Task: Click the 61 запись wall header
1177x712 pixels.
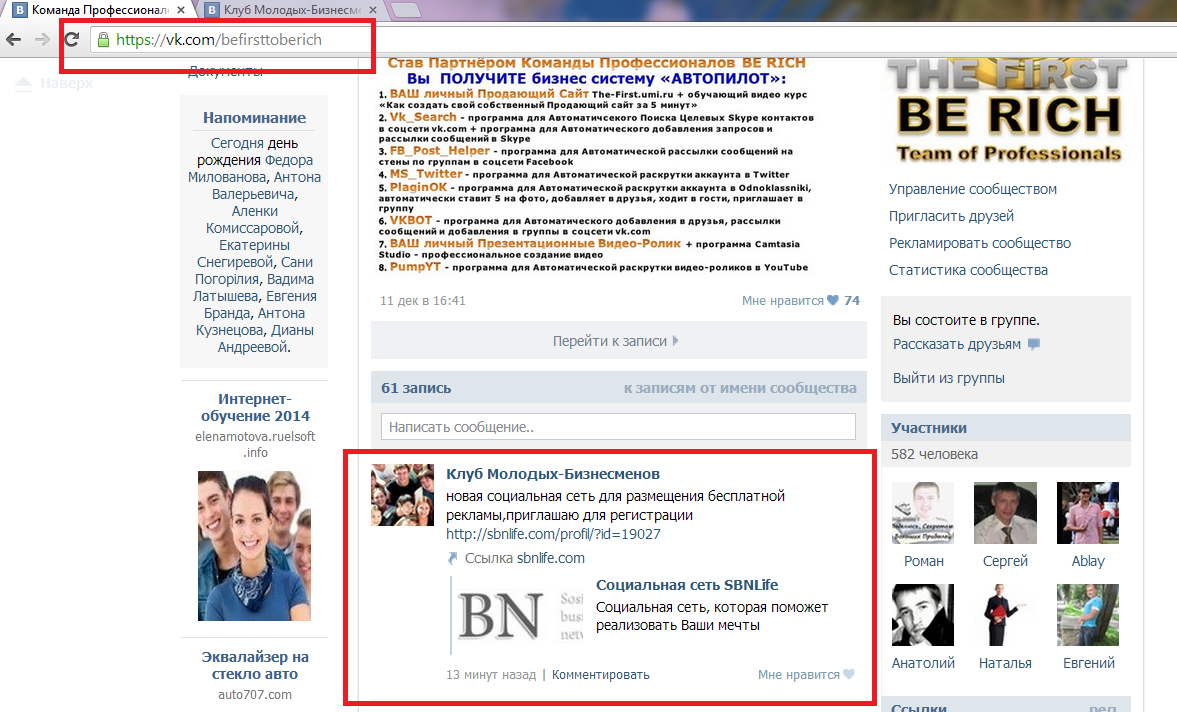Action: 416,388
